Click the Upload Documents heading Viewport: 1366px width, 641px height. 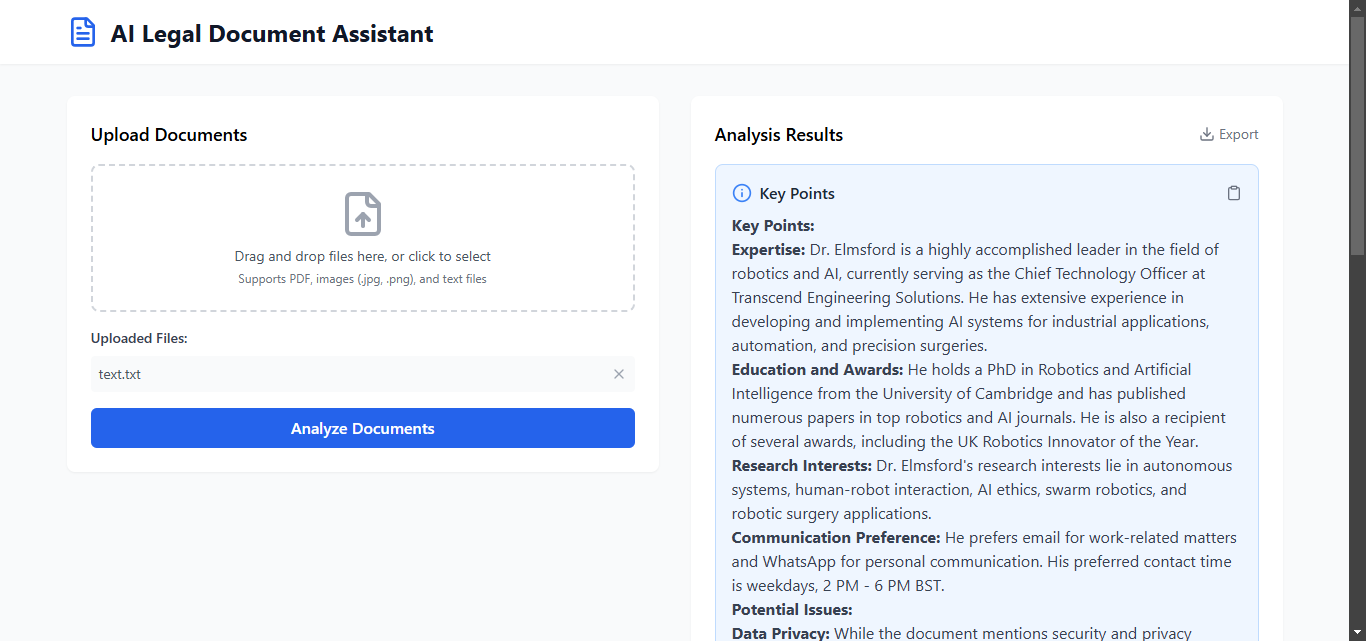[x=169, y=135]
